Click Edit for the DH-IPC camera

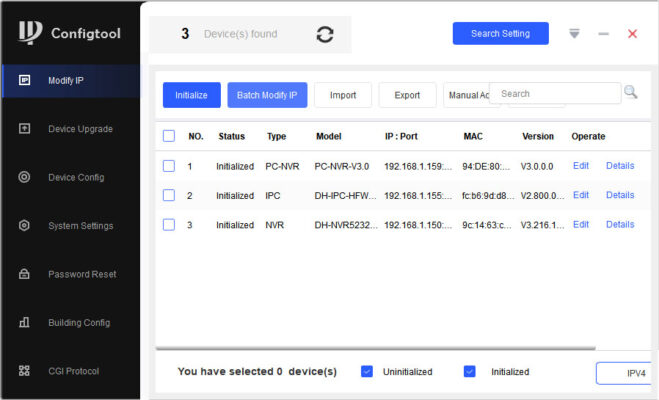581,195
